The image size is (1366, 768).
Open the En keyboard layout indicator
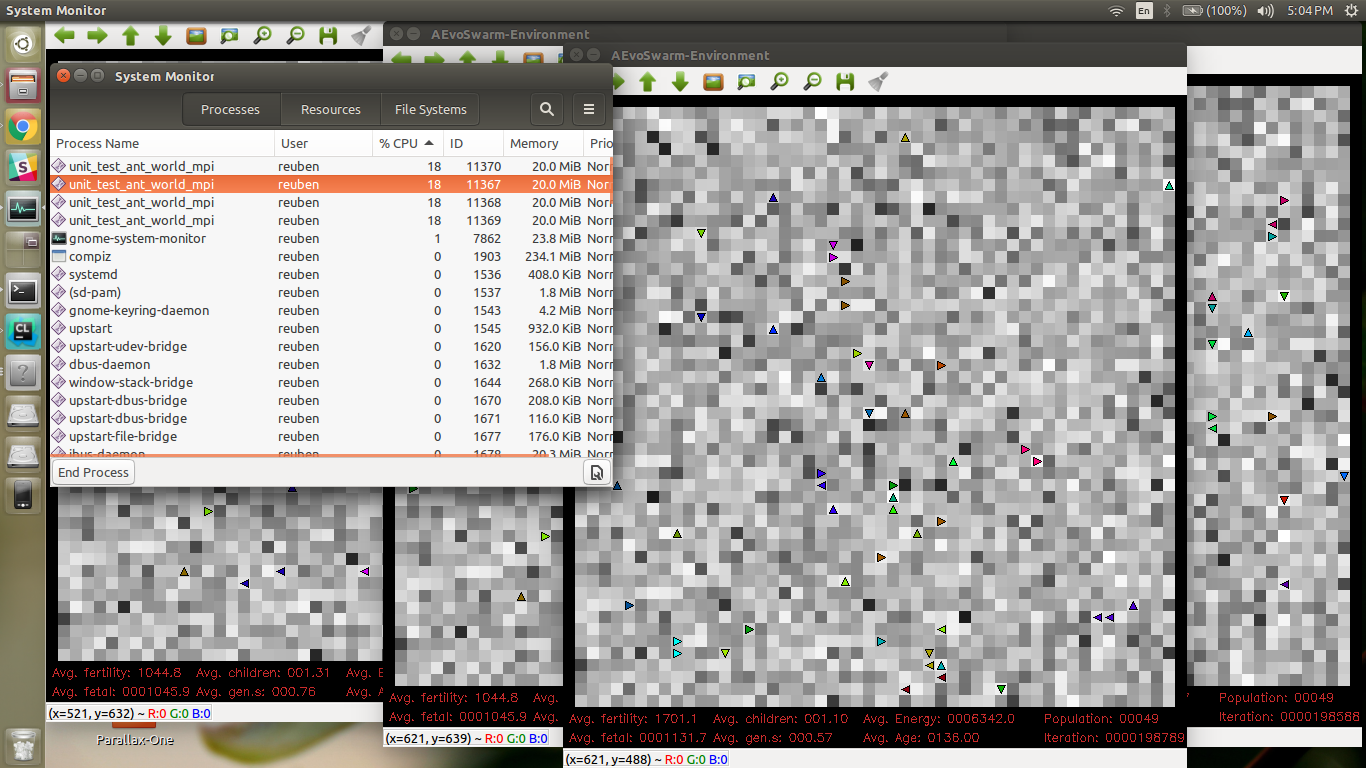pyautogui.click(x=1144, y=11)
